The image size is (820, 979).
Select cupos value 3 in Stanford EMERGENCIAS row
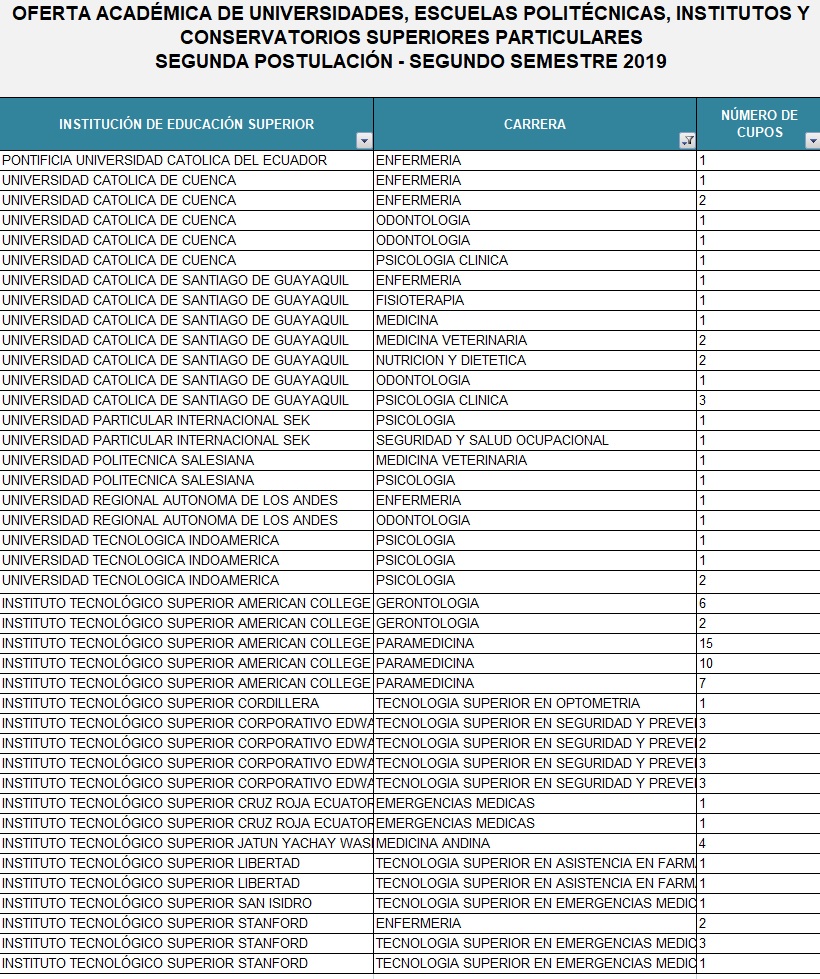click(758, 943)
